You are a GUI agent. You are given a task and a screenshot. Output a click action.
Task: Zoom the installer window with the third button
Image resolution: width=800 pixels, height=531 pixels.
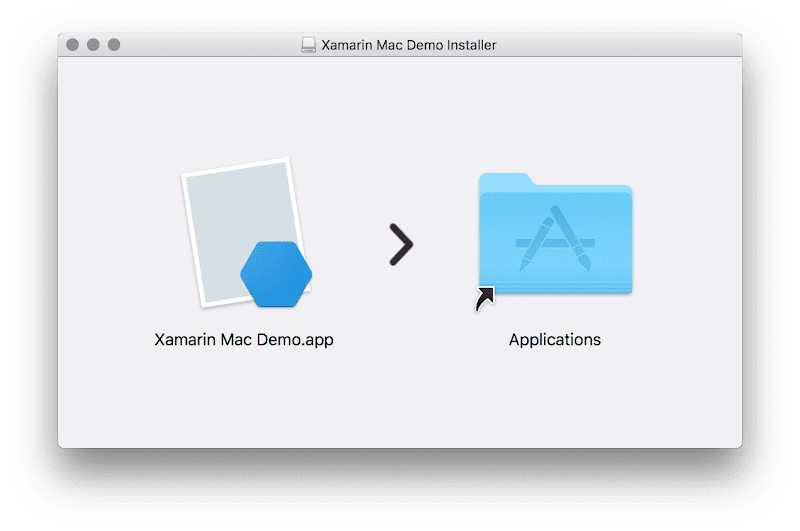click(x=114, y=45)
